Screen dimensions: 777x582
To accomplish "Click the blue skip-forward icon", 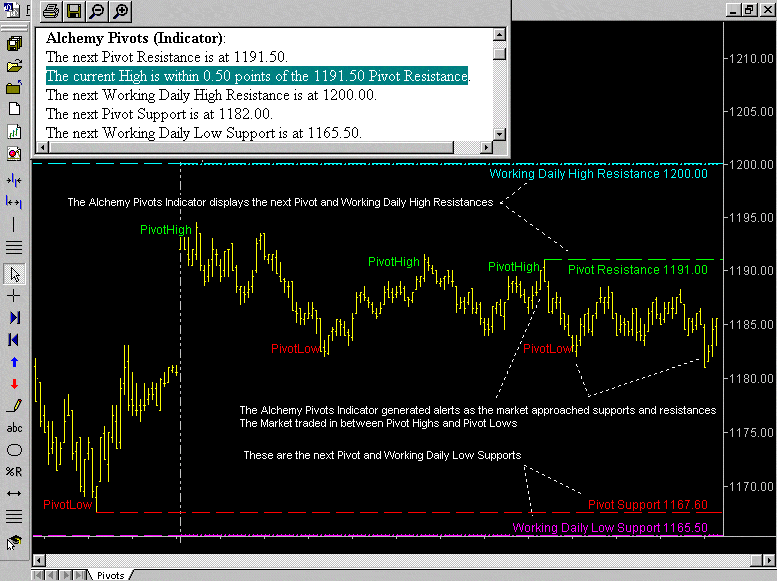I will 14,318.
